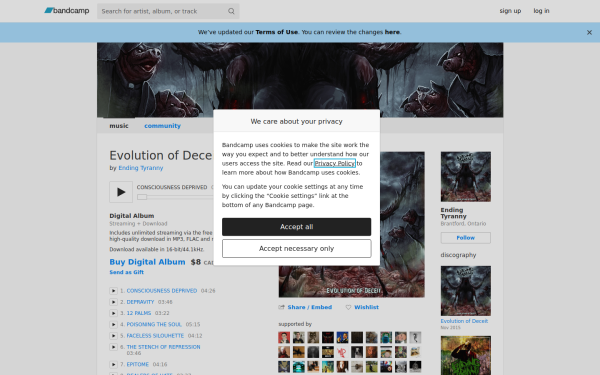The height and width of the screenshot is (375, 600).
Task: Open the sign up link
Action: pos(510,11)
